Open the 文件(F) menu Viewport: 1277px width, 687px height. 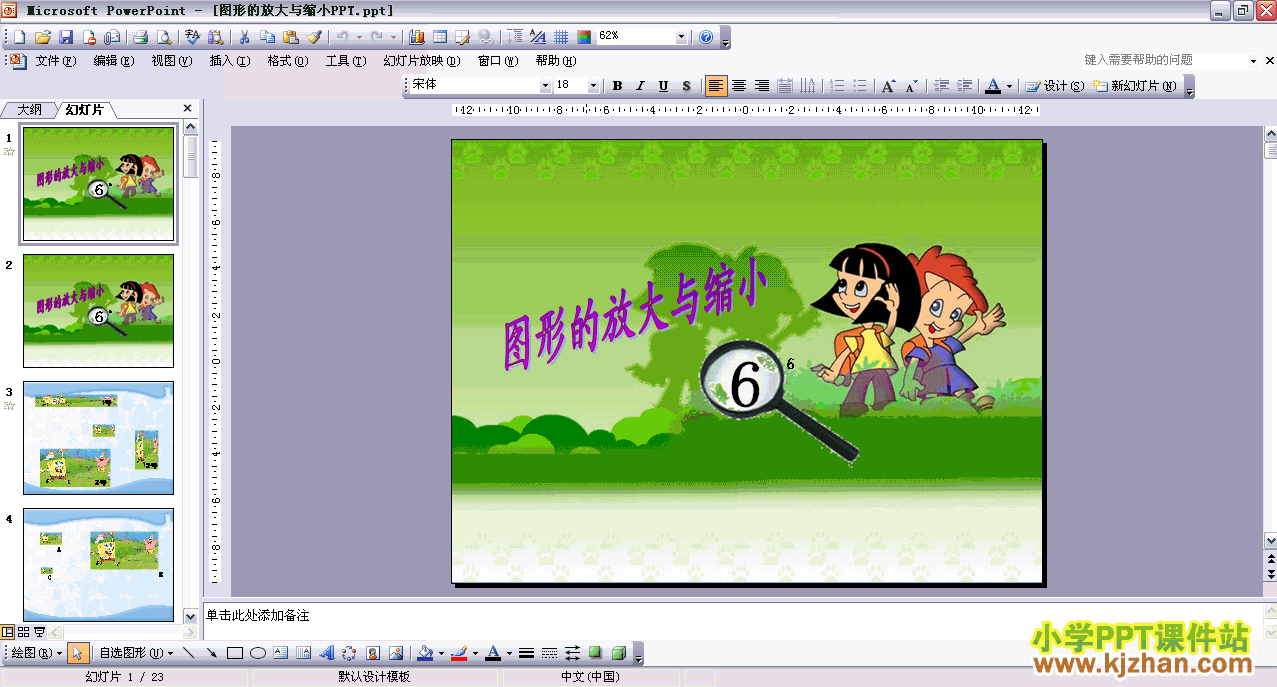click(55, 61)
